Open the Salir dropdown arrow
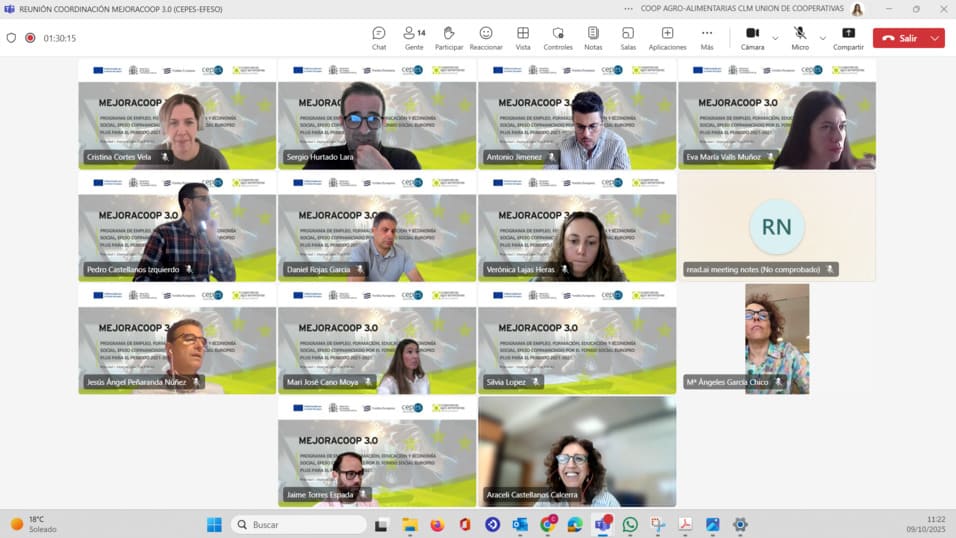This screenshot has width=956, height=538. tap(935, 38)
